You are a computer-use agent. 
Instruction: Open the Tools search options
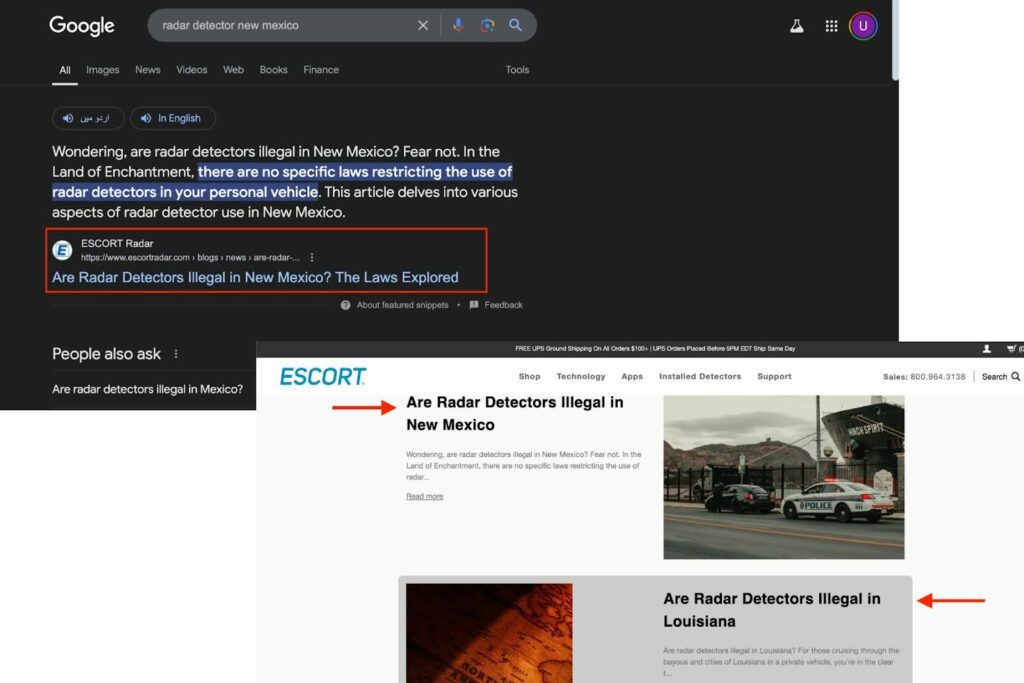517,70
